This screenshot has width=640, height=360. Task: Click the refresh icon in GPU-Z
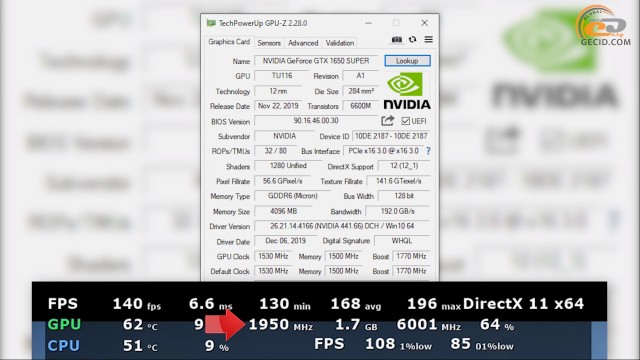click(413, 40)
